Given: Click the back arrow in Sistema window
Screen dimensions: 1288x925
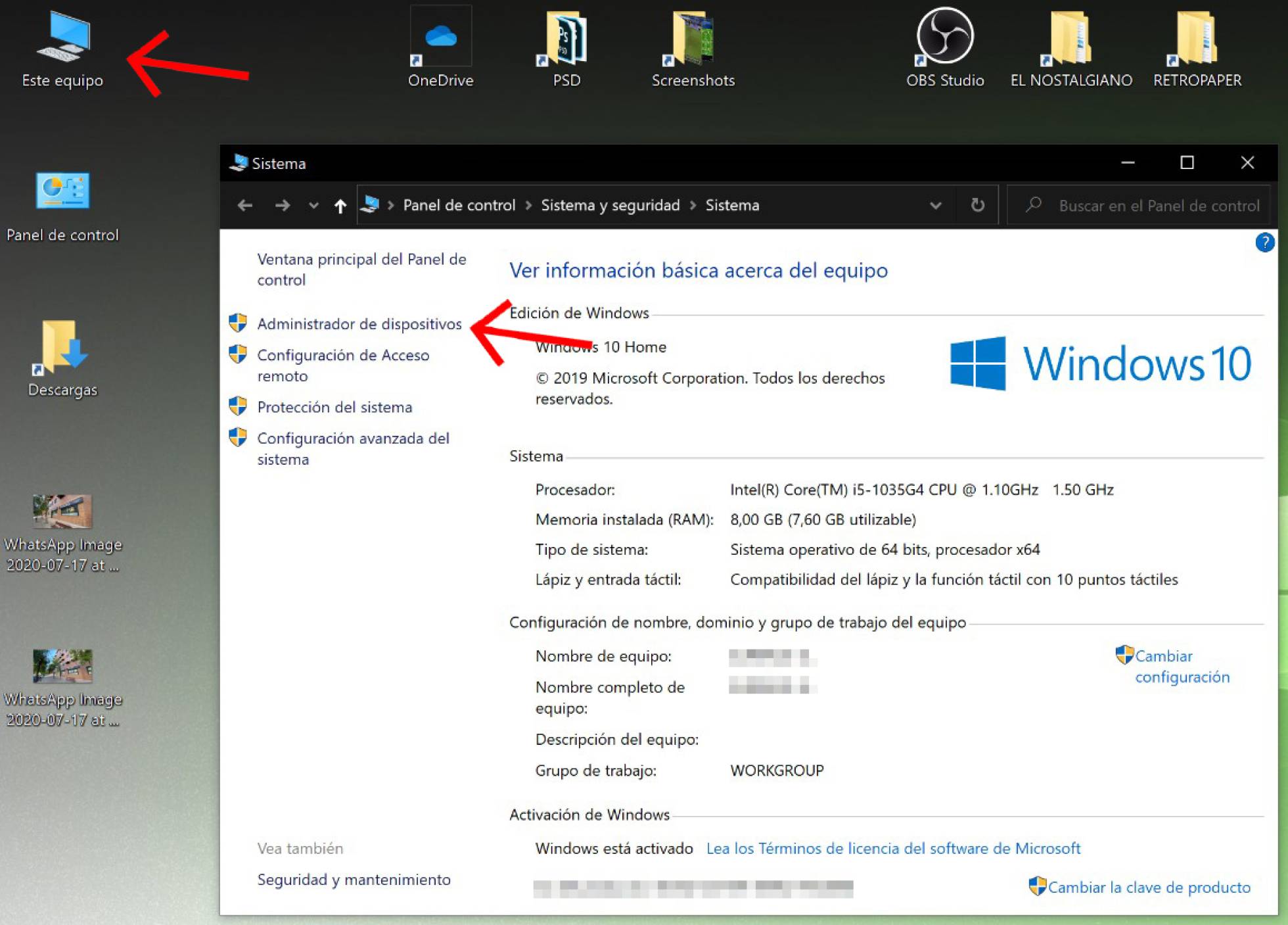Looking at the screenshot, I should [x=245, y=205].
